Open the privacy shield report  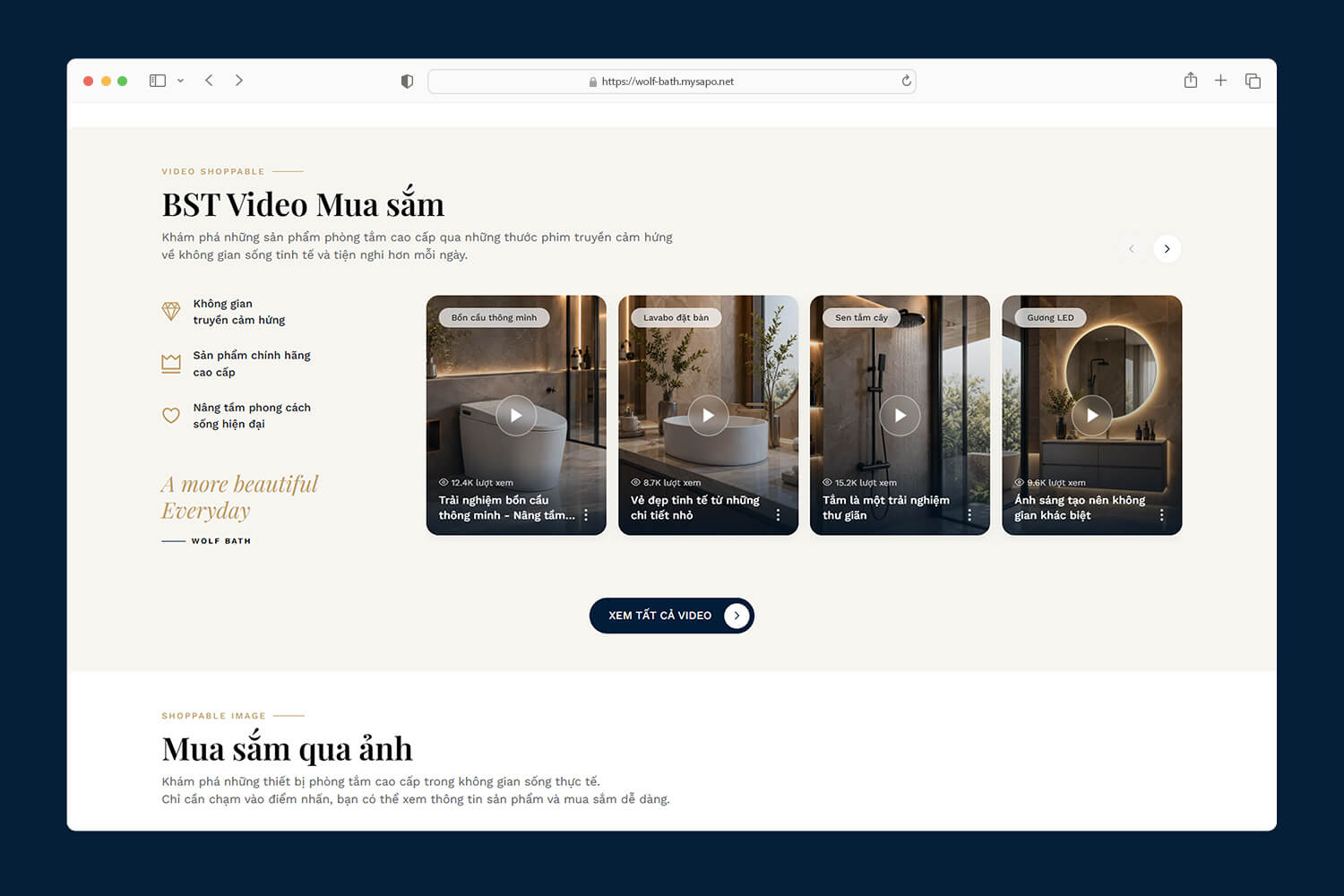tap(407, 82)
